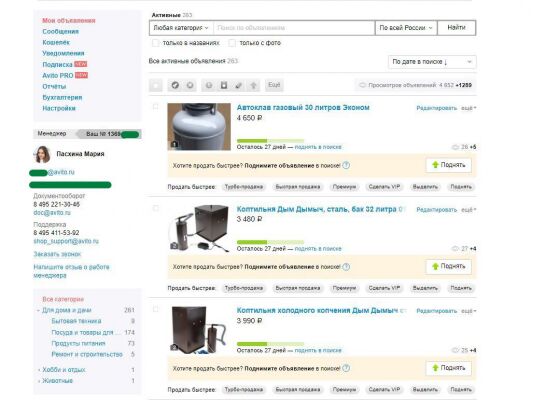Screen dimensions: 546x400
Task: Open Автоклав газовый product thumbnail
Action: 199,127
